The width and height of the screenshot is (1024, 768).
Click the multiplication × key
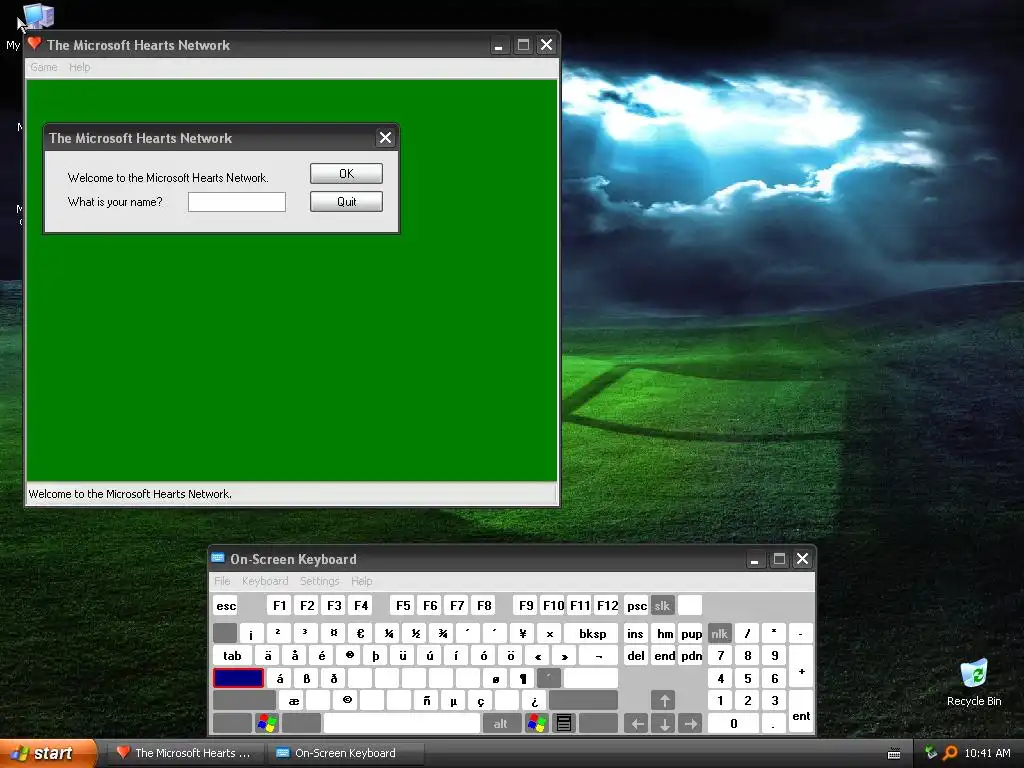[x=549, y=633]
